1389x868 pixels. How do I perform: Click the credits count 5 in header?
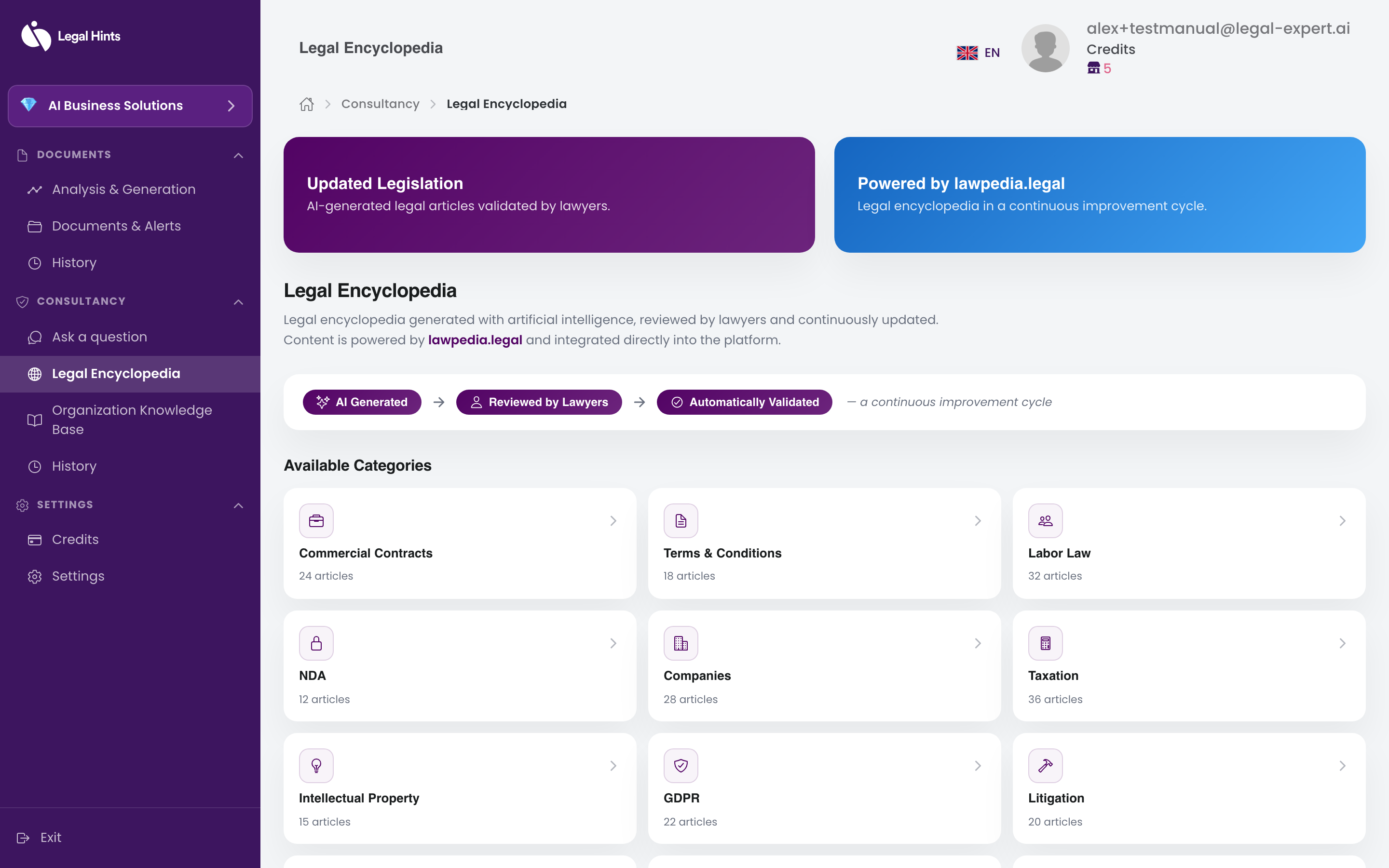pos(1107,68)
